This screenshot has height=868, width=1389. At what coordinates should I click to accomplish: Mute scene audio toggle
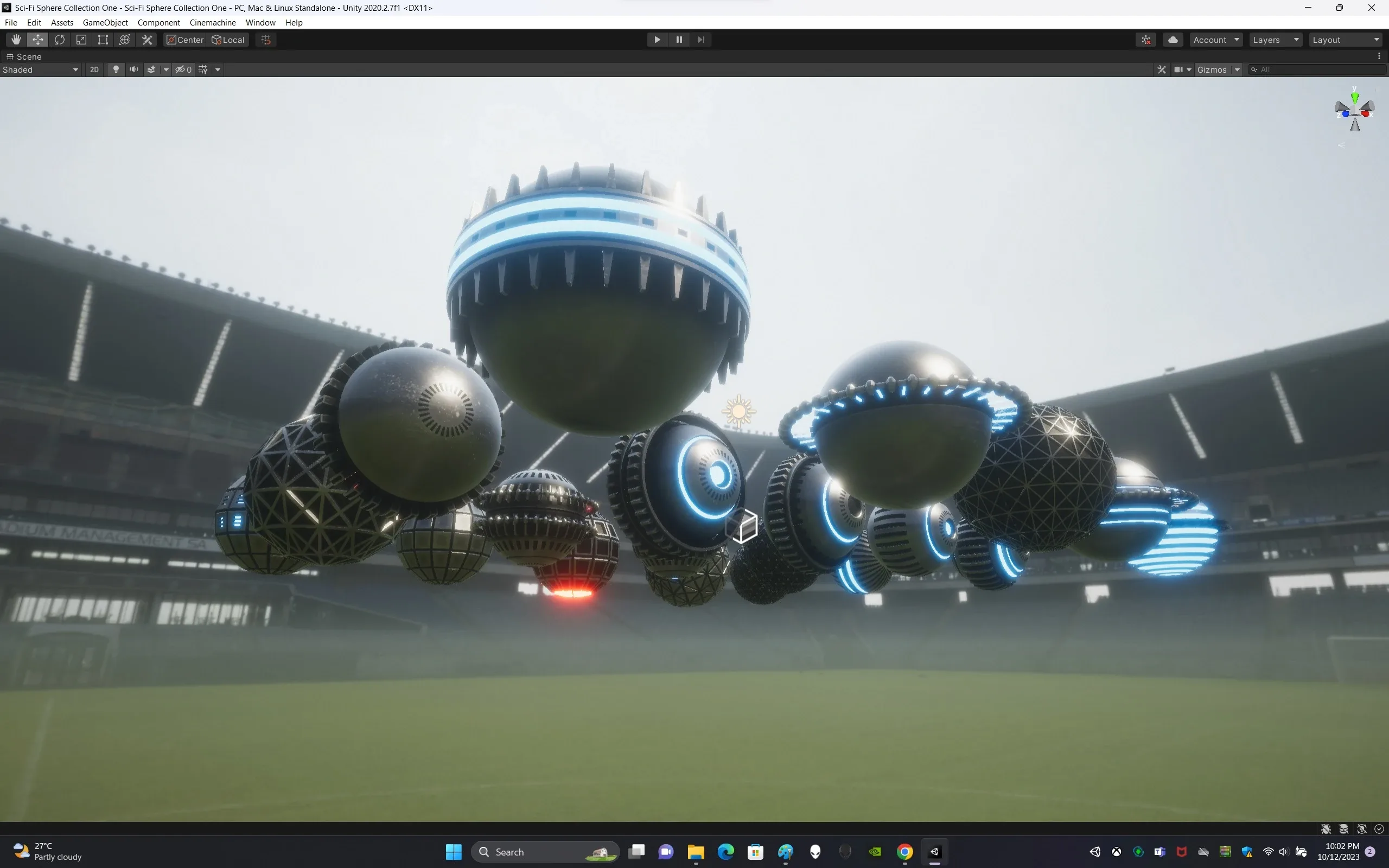click(133, 69)
